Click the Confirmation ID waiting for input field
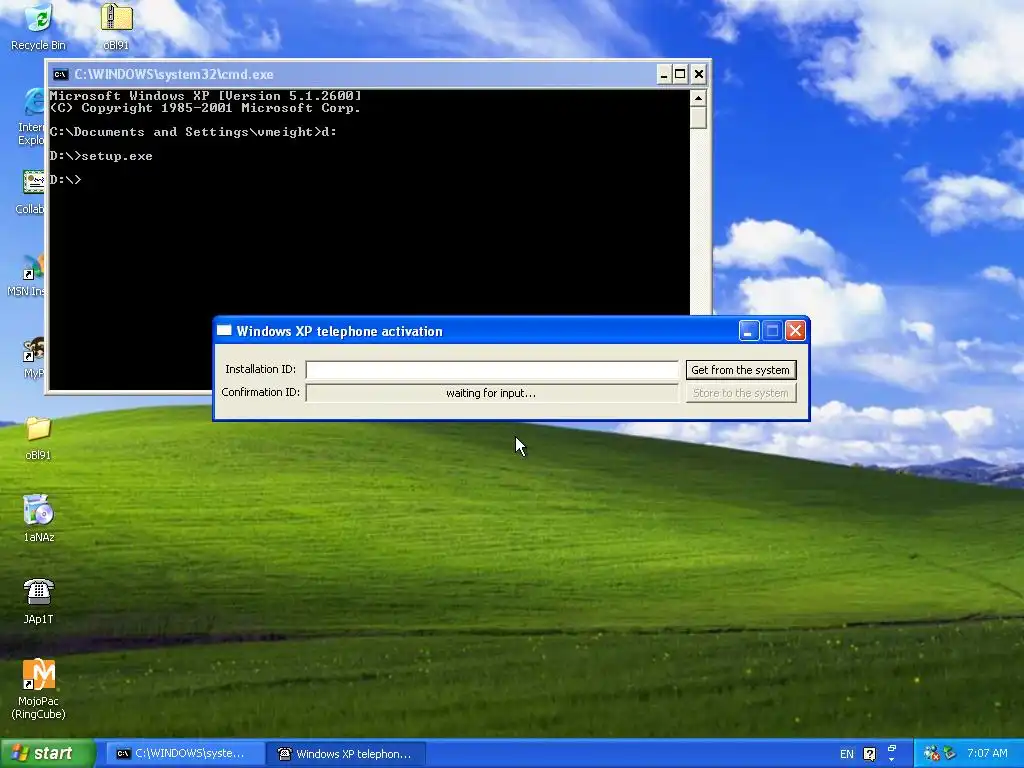 (492, 393)
